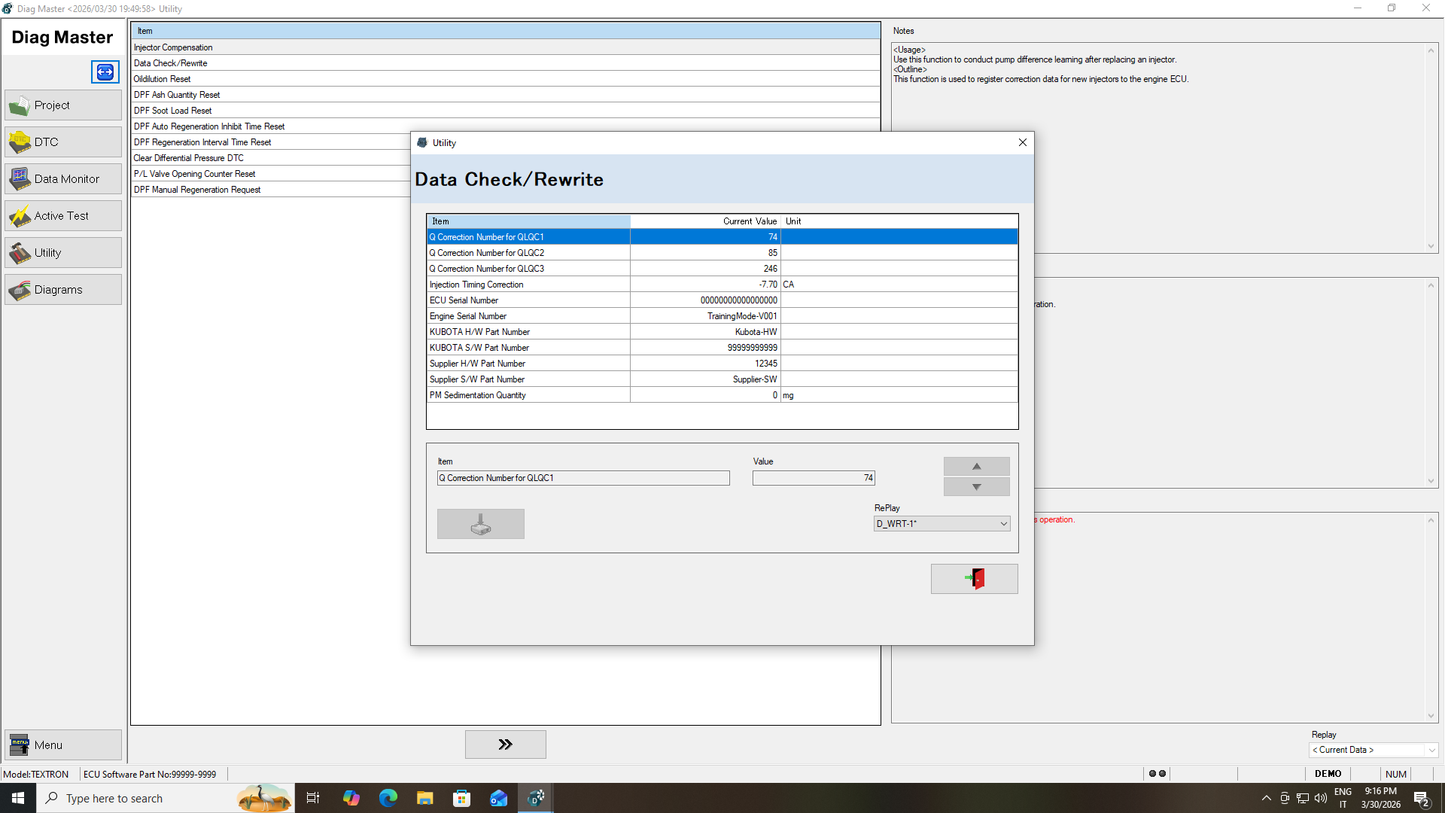The image size is (1445, 813).
Task: Click ECU Software Part No status entry
Action: [x=150, y=774]
